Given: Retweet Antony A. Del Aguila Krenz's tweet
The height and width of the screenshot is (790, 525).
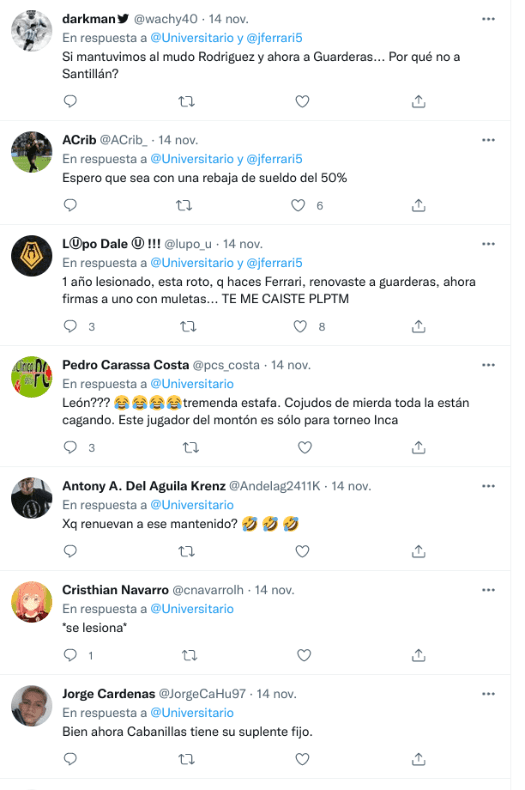Looking at the screenshot, I should [x=186, y=552].
